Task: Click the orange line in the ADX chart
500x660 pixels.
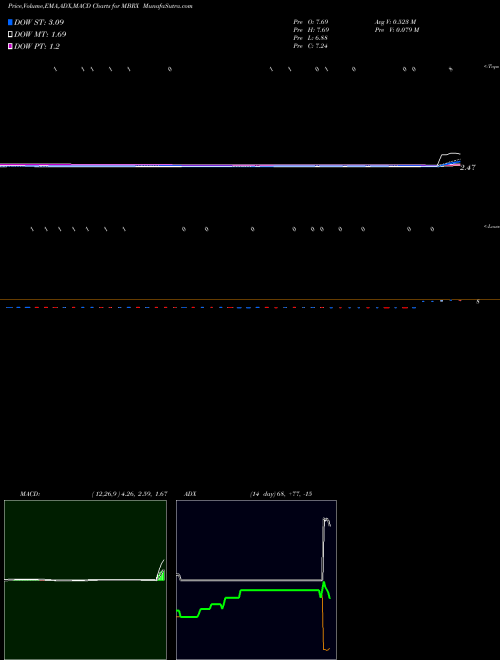Action: 324,623
